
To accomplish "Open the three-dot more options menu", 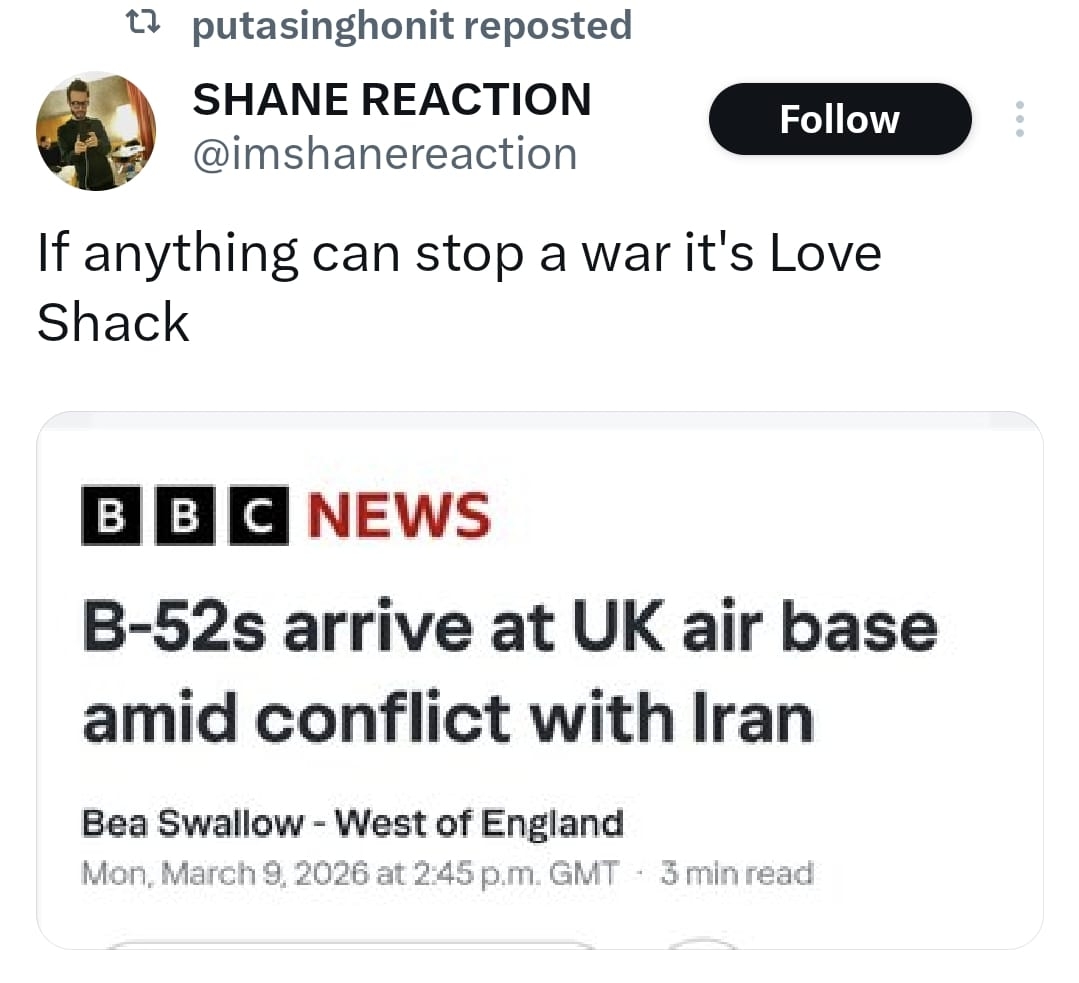I will pyautogui.click(x=1020, y=119).
